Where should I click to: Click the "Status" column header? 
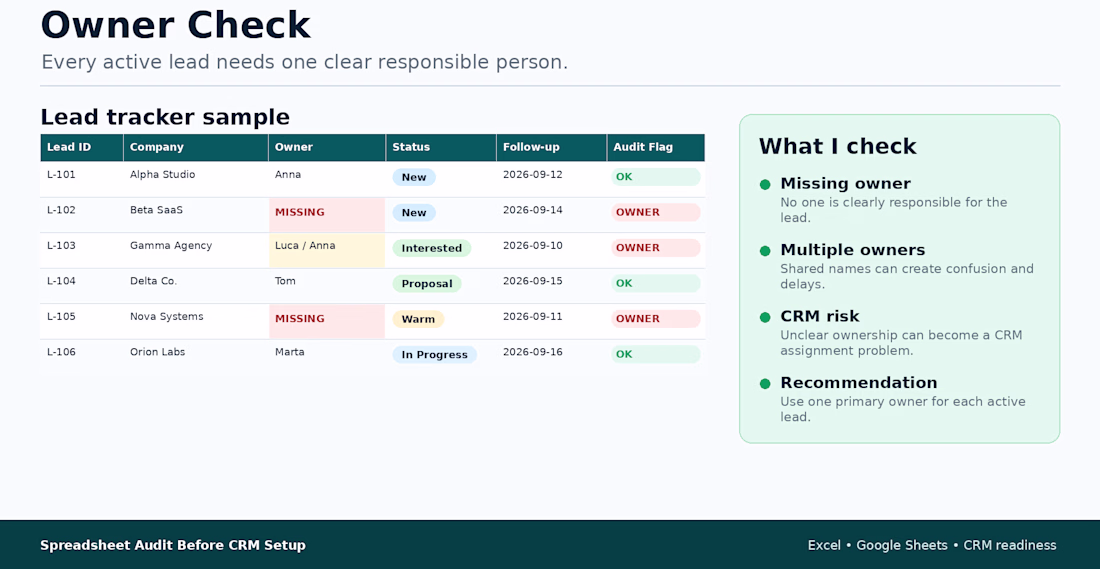441,147
